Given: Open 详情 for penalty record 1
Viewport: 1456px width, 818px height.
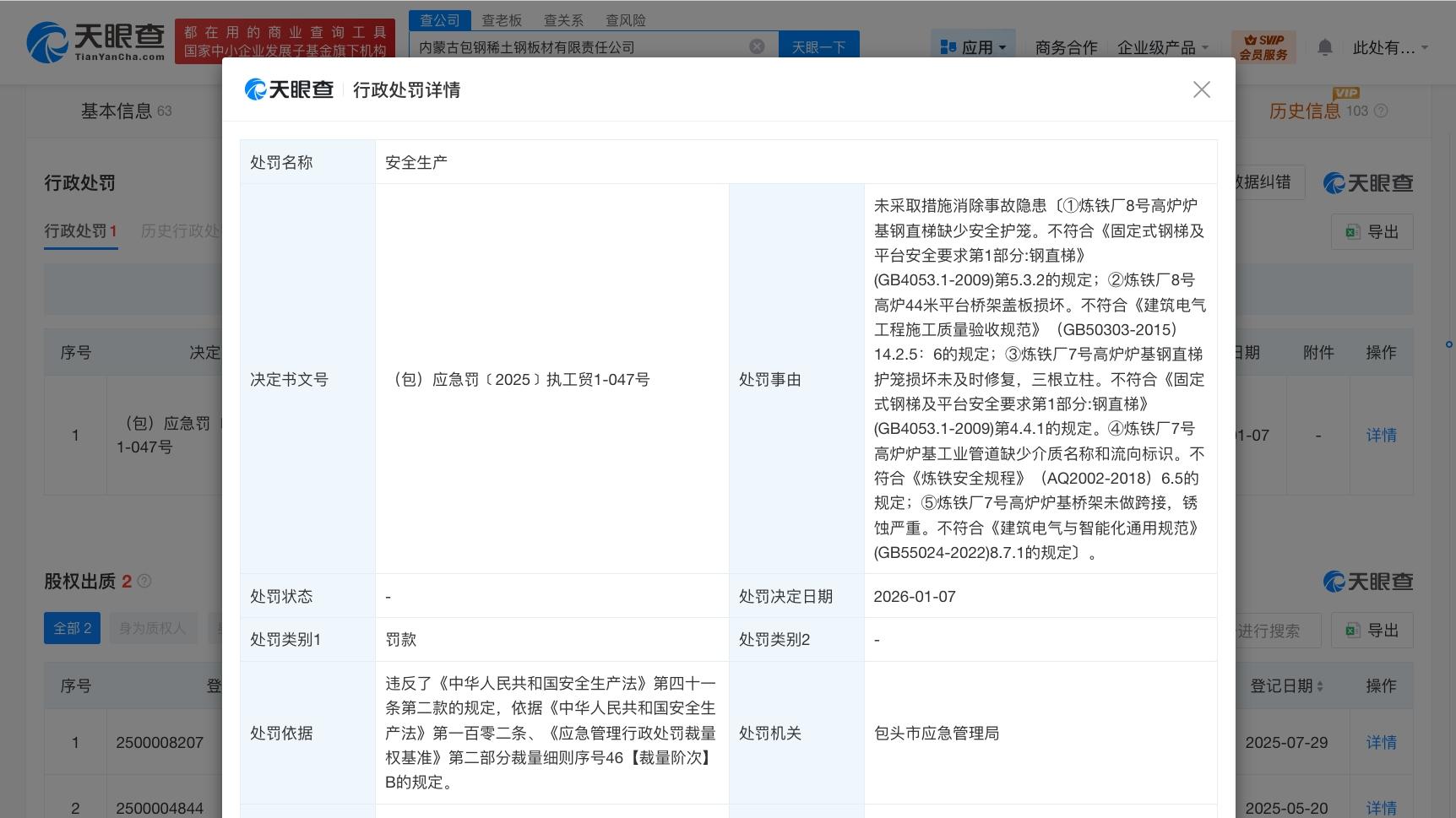Looking at the screenshot, I should pyautogui.click(x=1382, y=435).
